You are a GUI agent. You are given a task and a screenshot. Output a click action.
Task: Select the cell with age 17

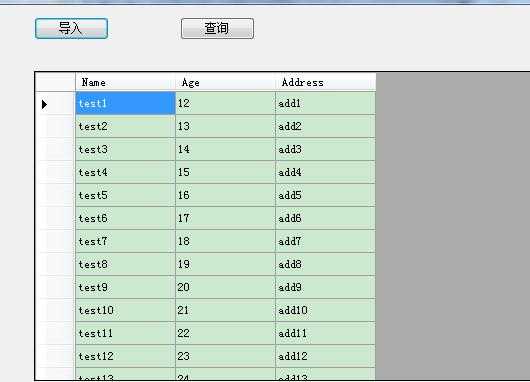[225, 218]
